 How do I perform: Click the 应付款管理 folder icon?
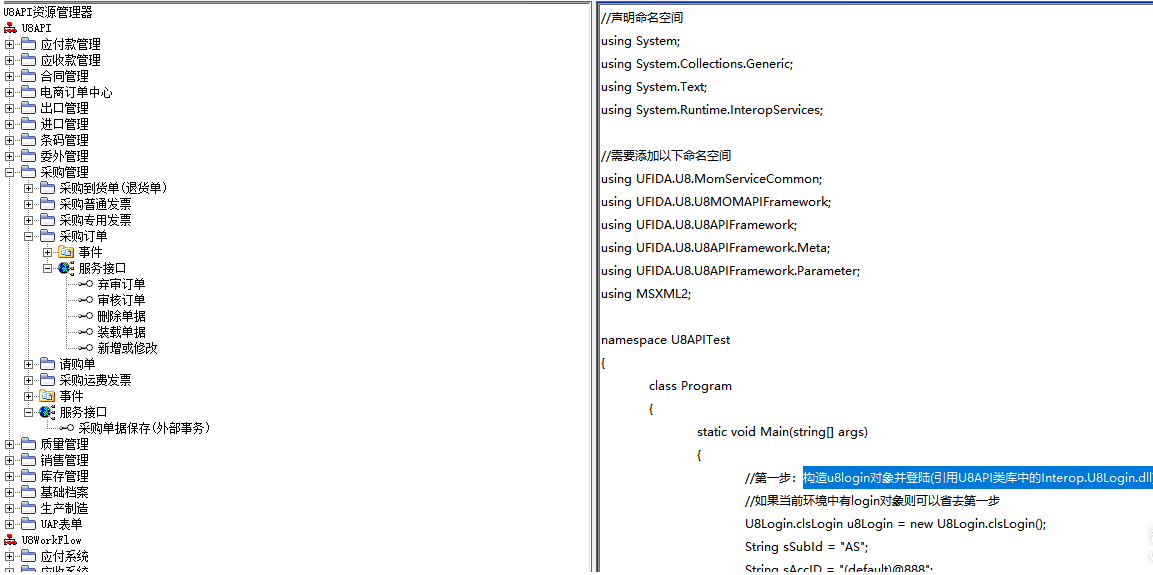pos(28,45)
